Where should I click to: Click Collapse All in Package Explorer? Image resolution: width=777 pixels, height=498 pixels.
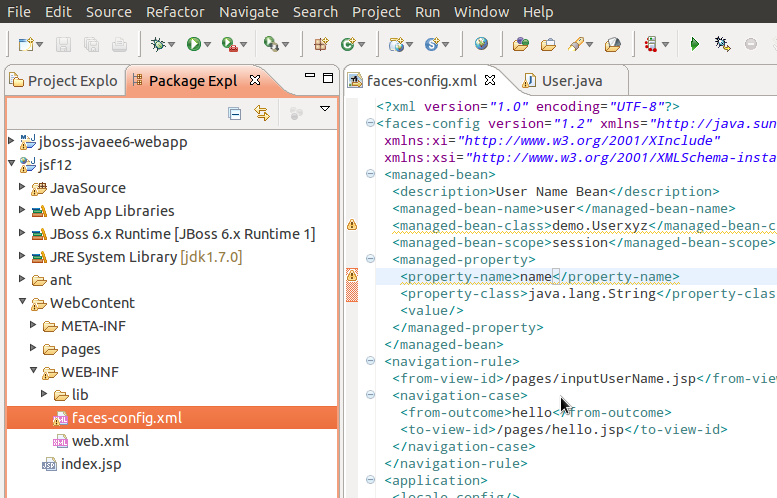coord(234,113)
